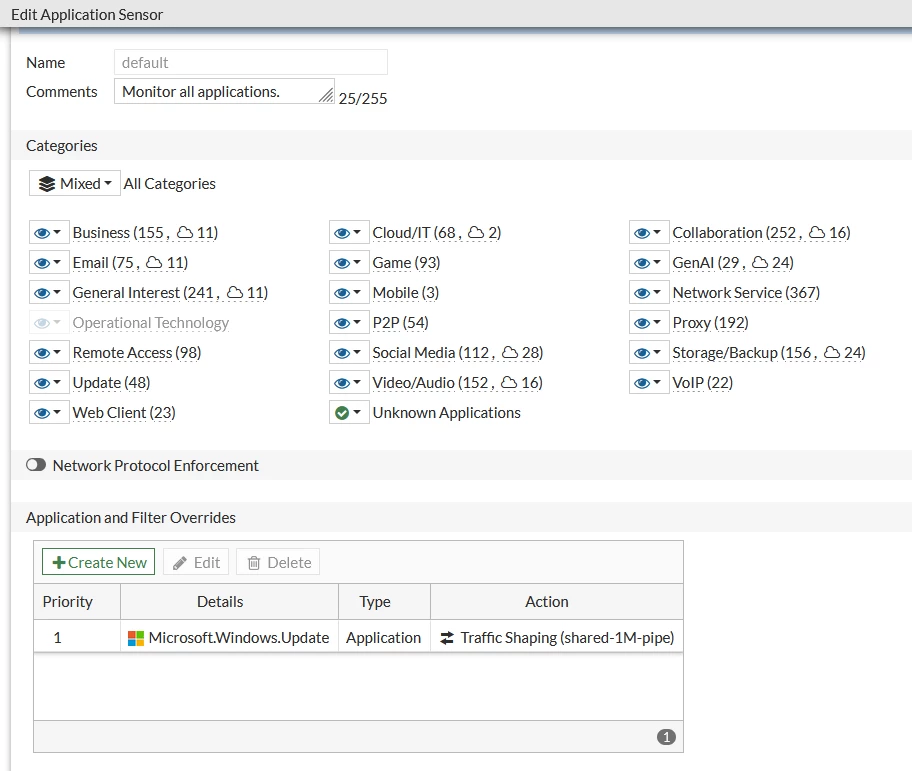The height and width of the screenshot is (771, 912).
Task: Click the eye icon beside GenAI
Action: coord(642,263)
